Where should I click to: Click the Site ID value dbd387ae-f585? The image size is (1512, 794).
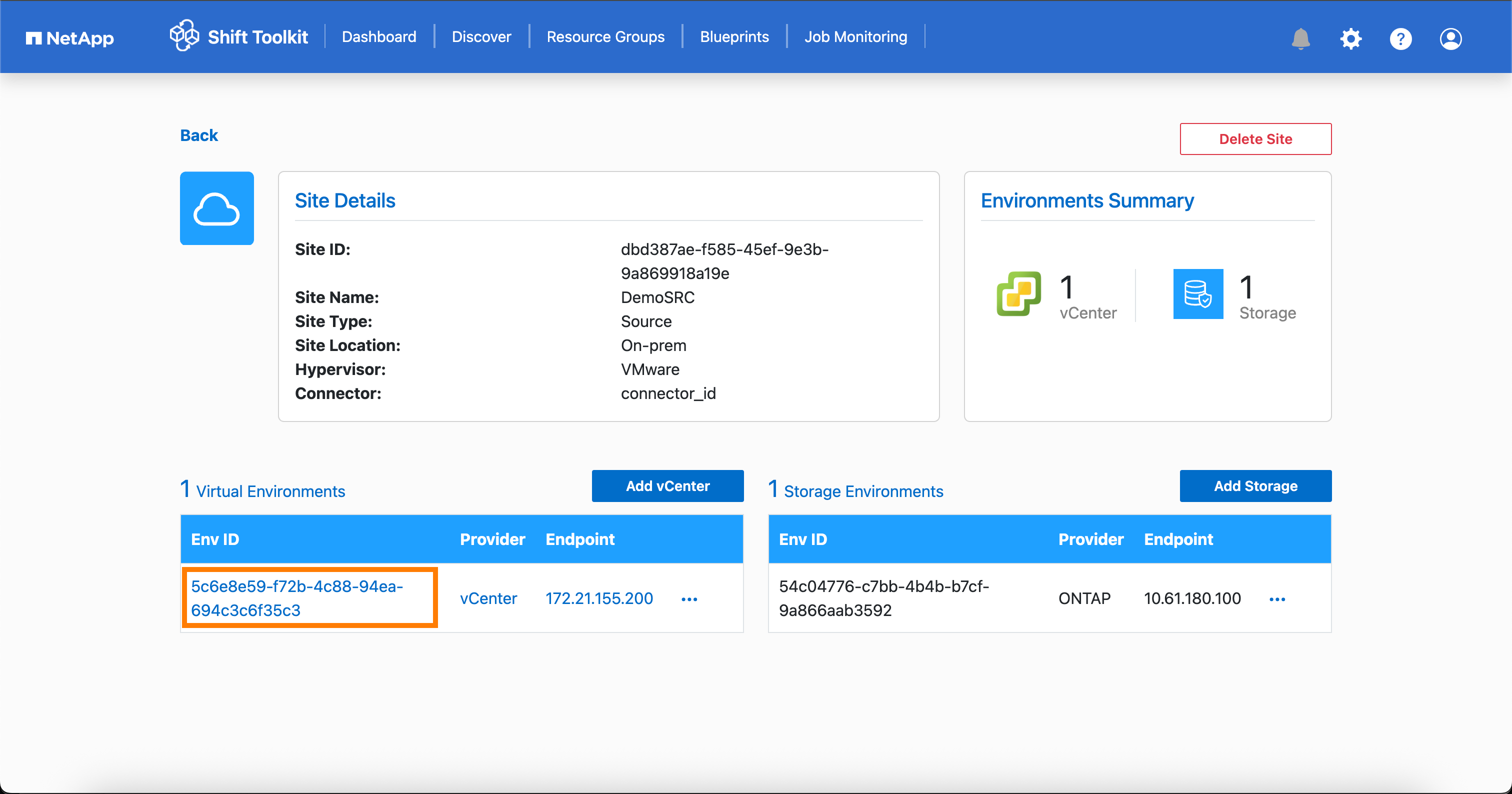coord(724,261)
